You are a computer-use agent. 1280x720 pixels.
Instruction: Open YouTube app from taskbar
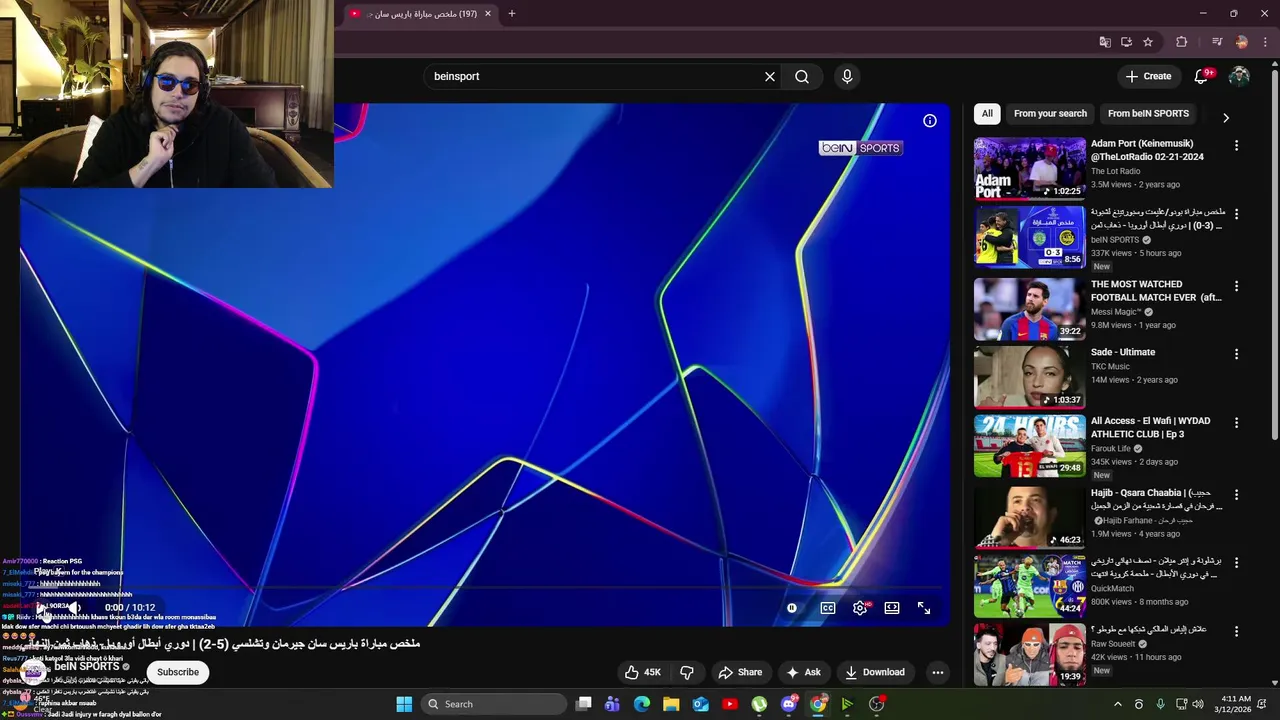pos(730,704)
